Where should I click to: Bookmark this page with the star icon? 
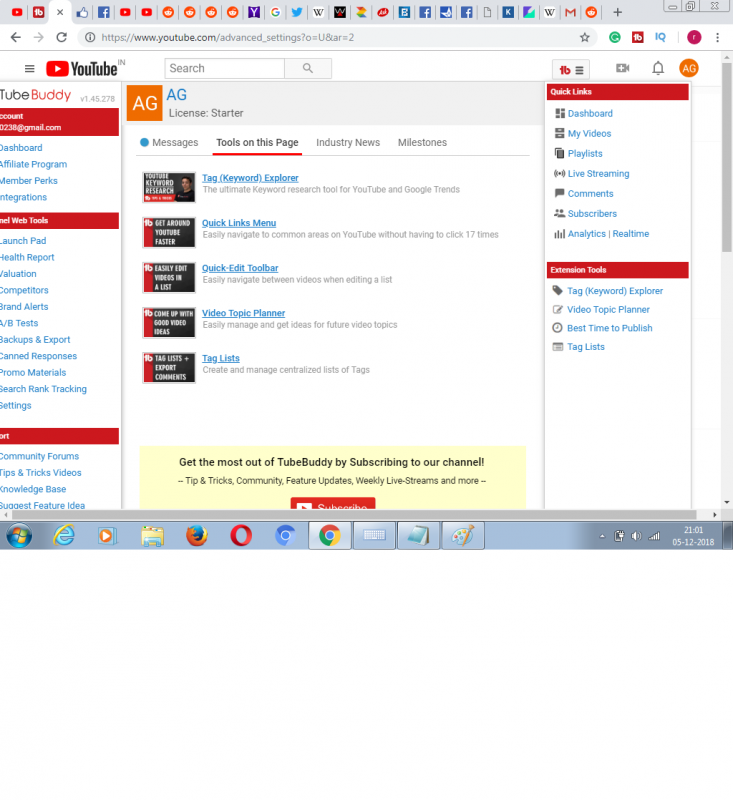585,37
